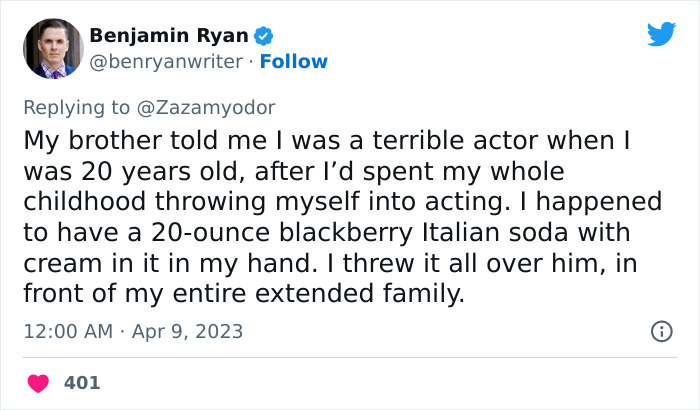
Task: Follow Benjamin Ryan
Action: coord(294,62)
